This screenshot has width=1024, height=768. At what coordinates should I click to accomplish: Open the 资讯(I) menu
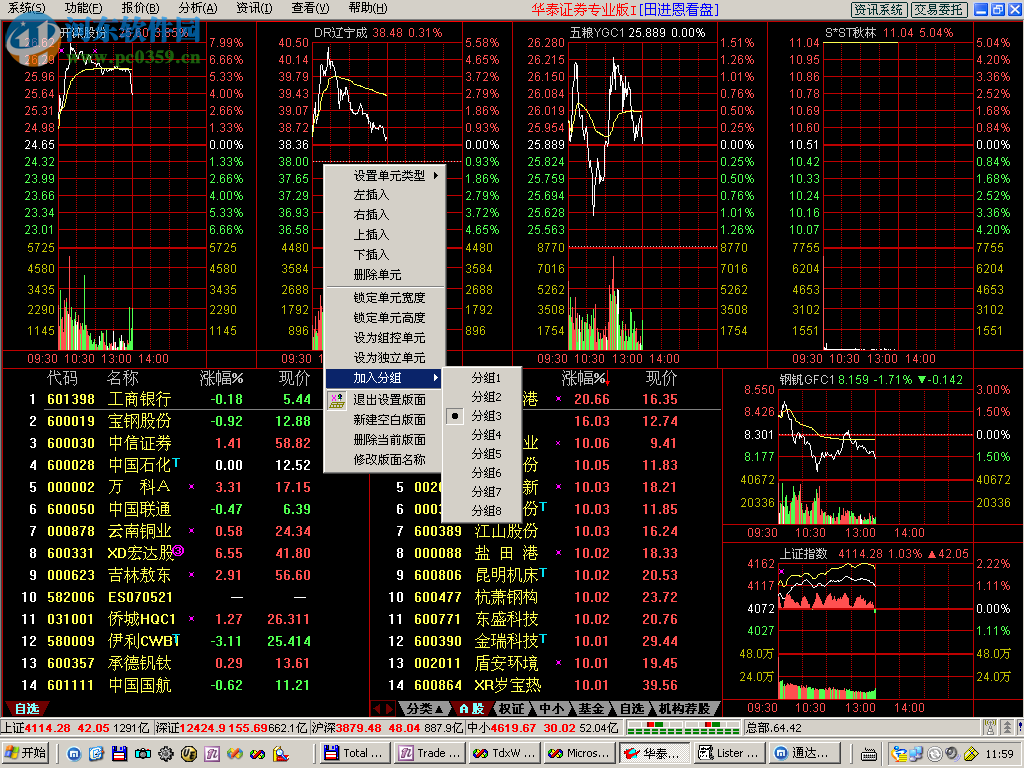254,8
